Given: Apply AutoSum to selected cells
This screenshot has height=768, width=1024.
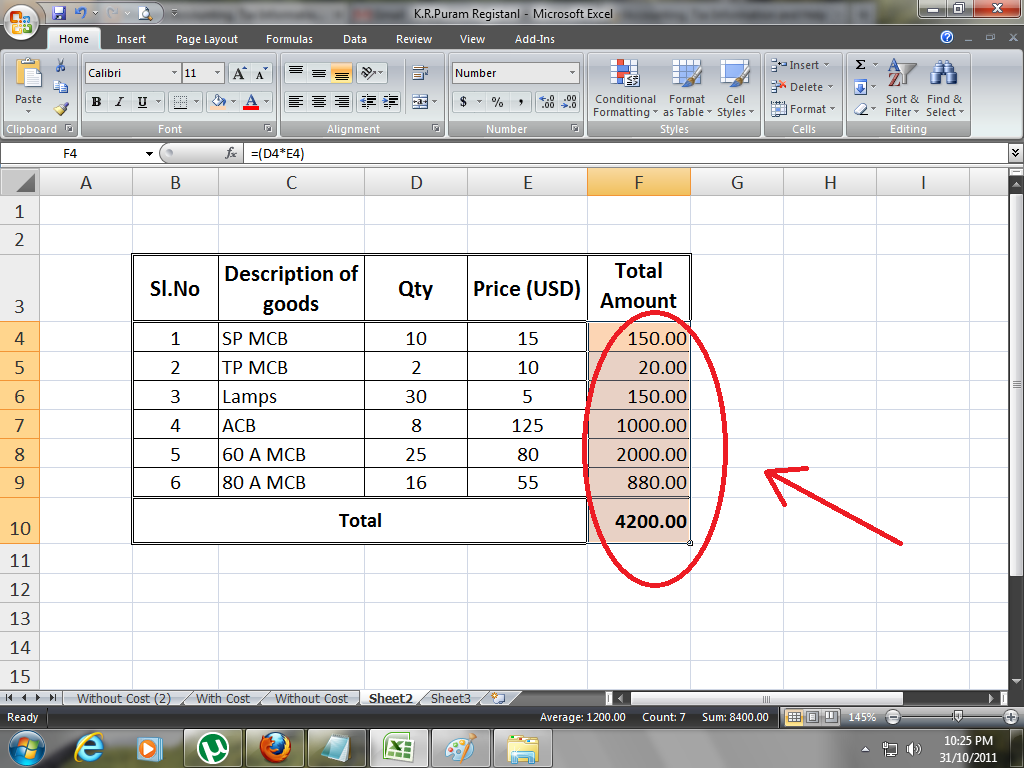Looking at the screenshot, I should (x=862, y=64).
